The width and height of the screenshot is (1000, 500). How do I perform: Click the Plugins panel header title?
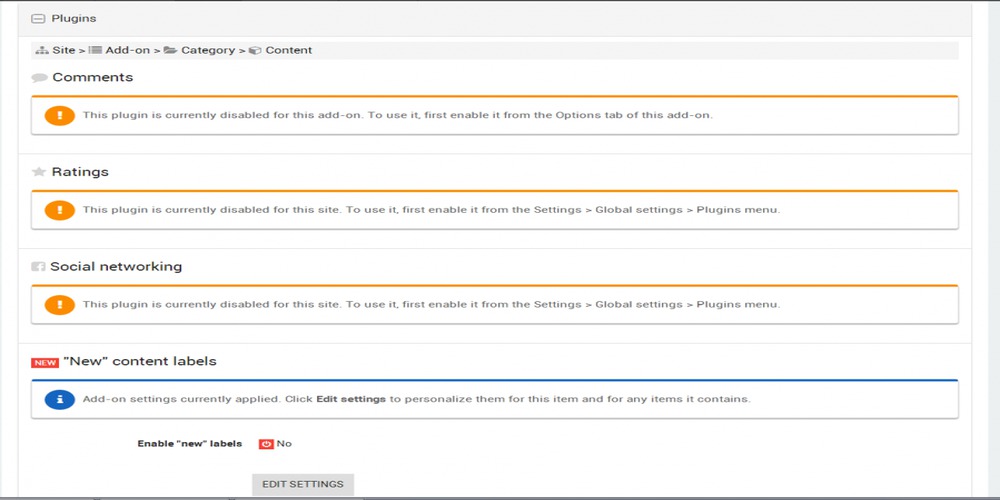point(74,19)
